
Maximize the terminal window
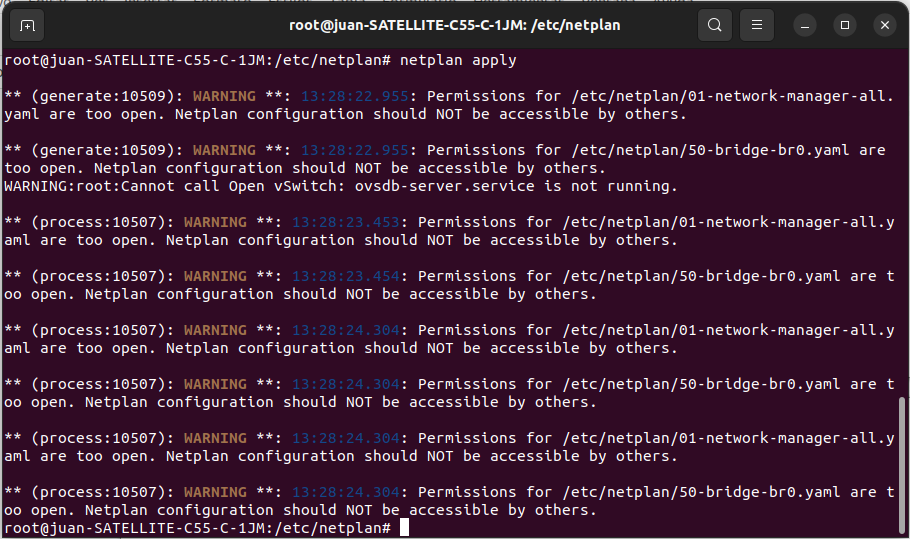click(x=845, y=25)
